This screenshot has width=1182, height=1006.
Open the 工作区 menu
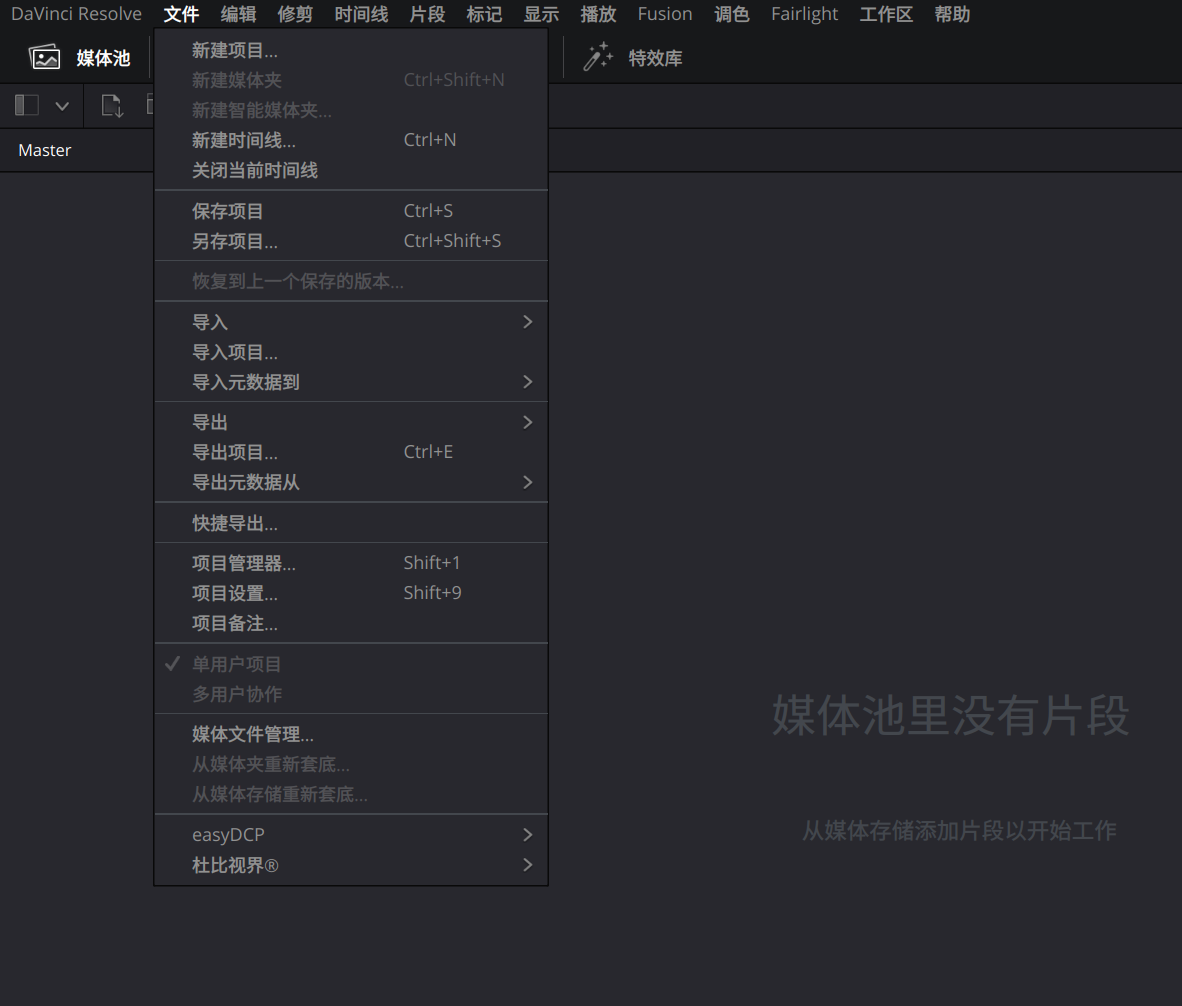pyautogui.click(x=886, y=14)
